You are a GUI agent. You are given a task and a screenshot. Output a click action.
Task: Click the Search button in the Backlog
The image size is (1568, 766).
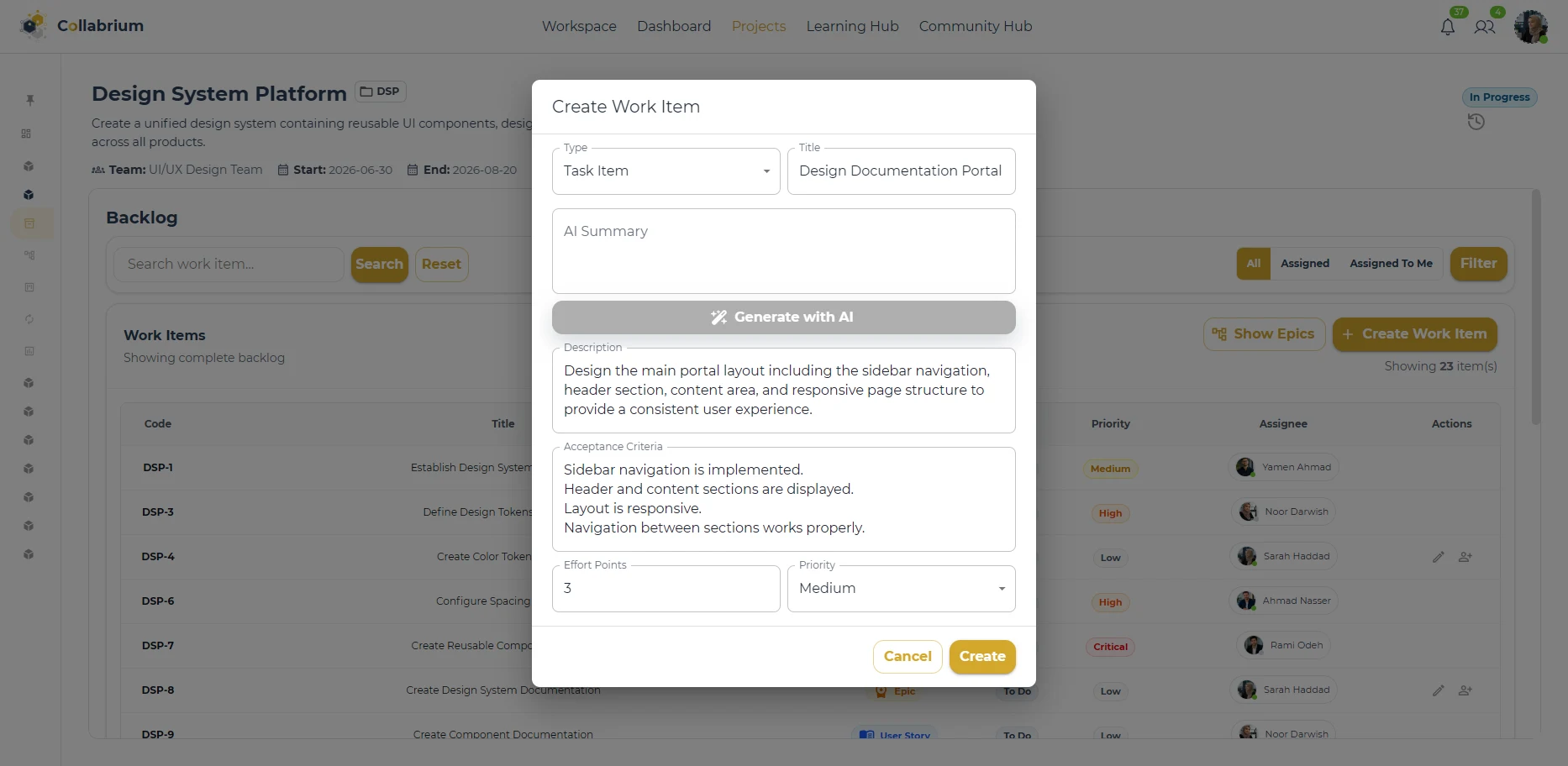point(379,265)
